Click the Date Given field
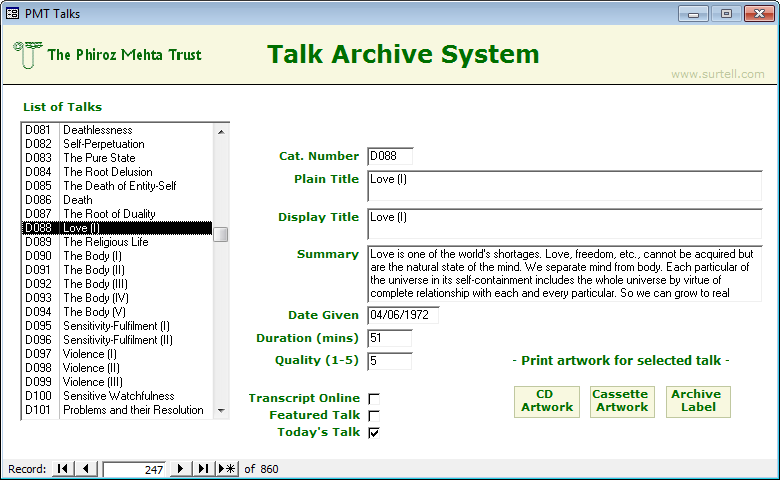Screen dimensions: 780x480 (x=403, y=315)
